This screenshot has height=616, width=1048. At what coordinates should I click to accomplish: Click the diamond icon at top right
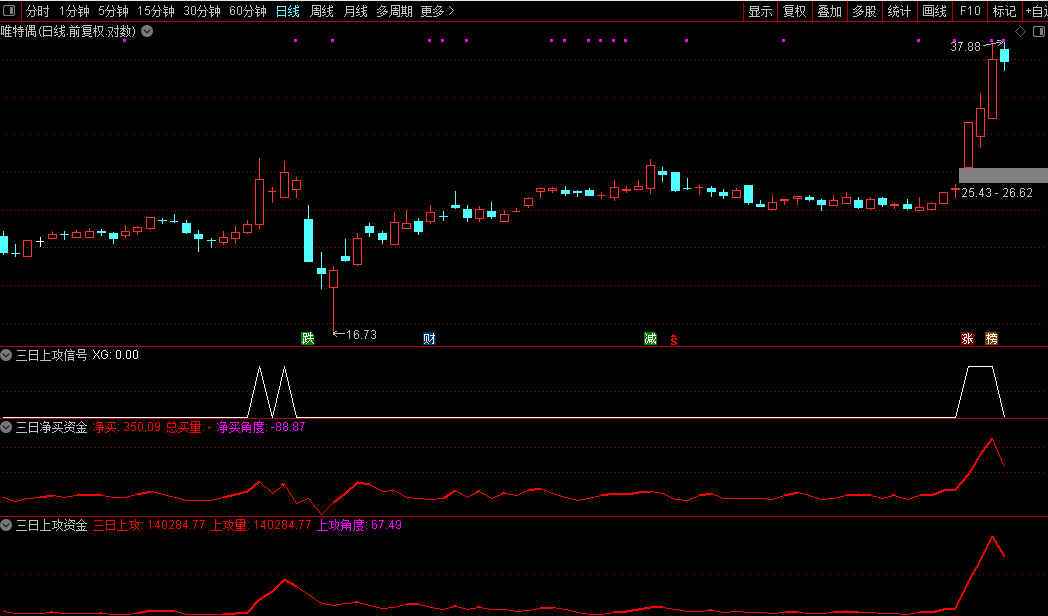pyautogui.click(x=1020, y=31)
